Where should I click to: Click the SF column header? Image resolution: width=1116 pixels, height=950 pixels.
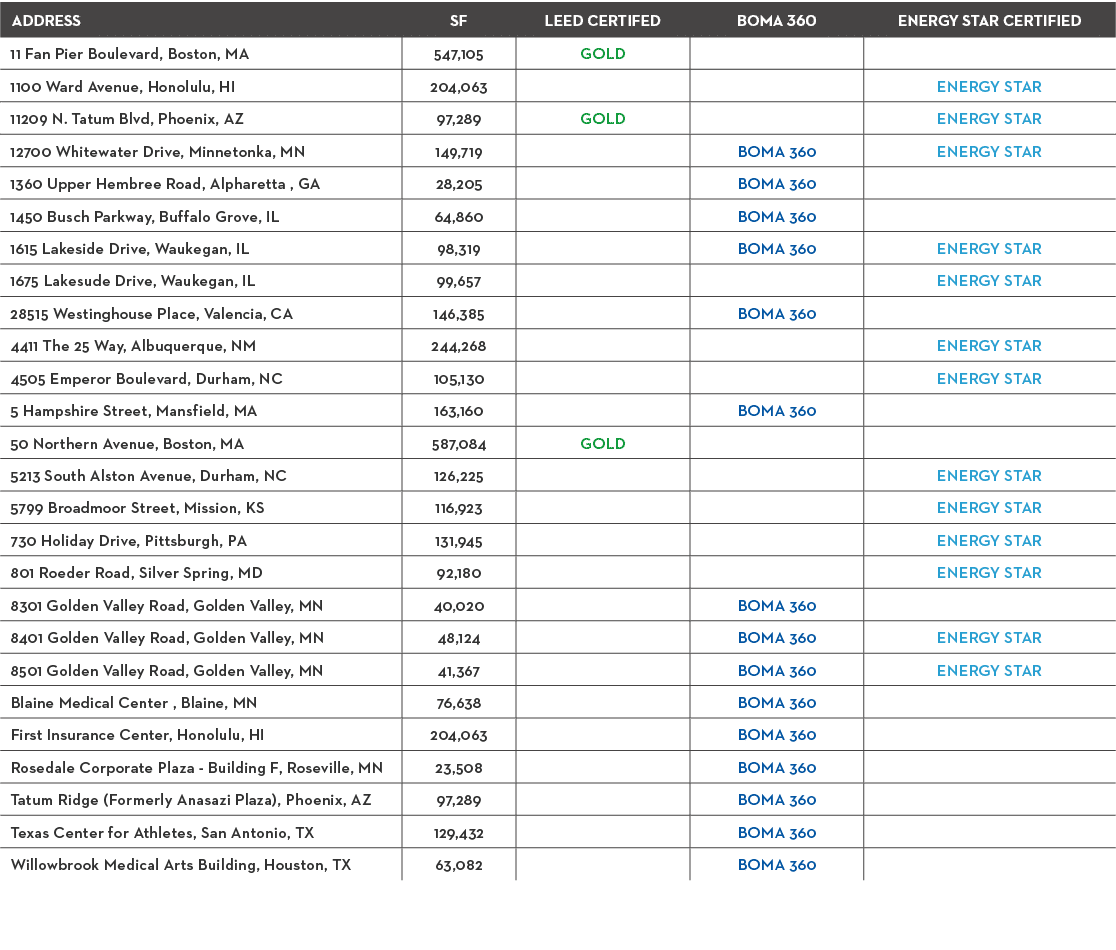point(459,20)
